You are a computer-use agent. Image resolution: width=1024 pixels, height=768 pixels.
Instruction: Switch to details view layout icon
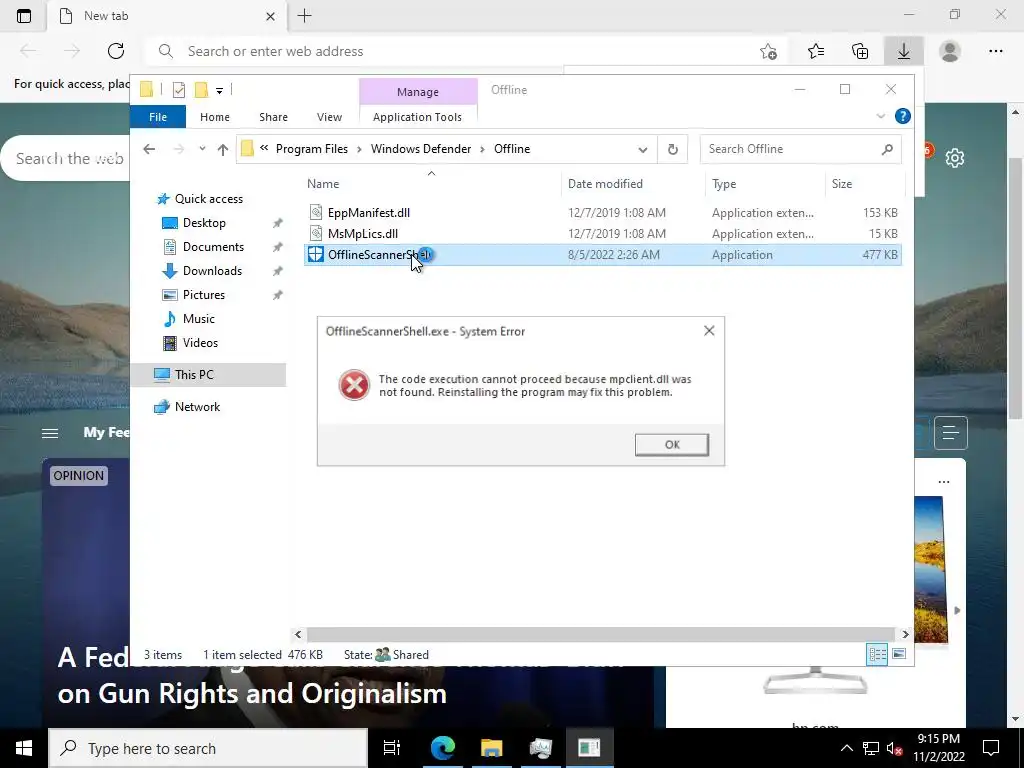(x=877, y=654)
